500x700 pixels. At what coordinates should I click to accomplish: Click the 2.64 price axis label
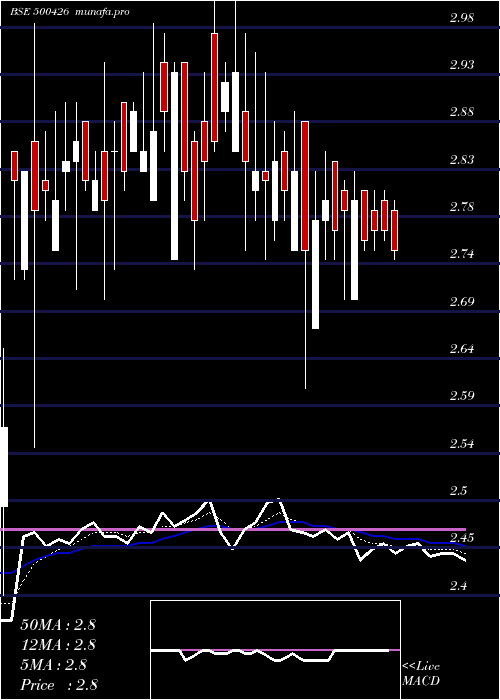[x=462, y=349]
